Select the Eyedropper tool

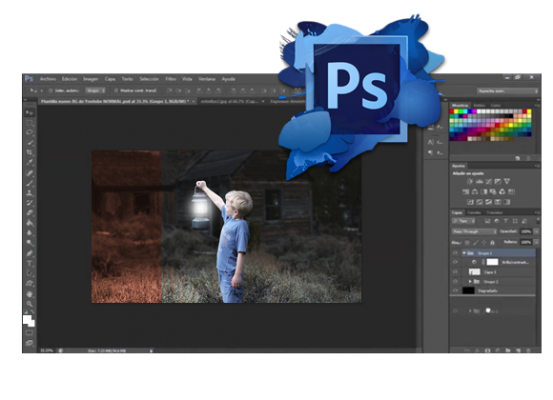click(x=30, y=162)
